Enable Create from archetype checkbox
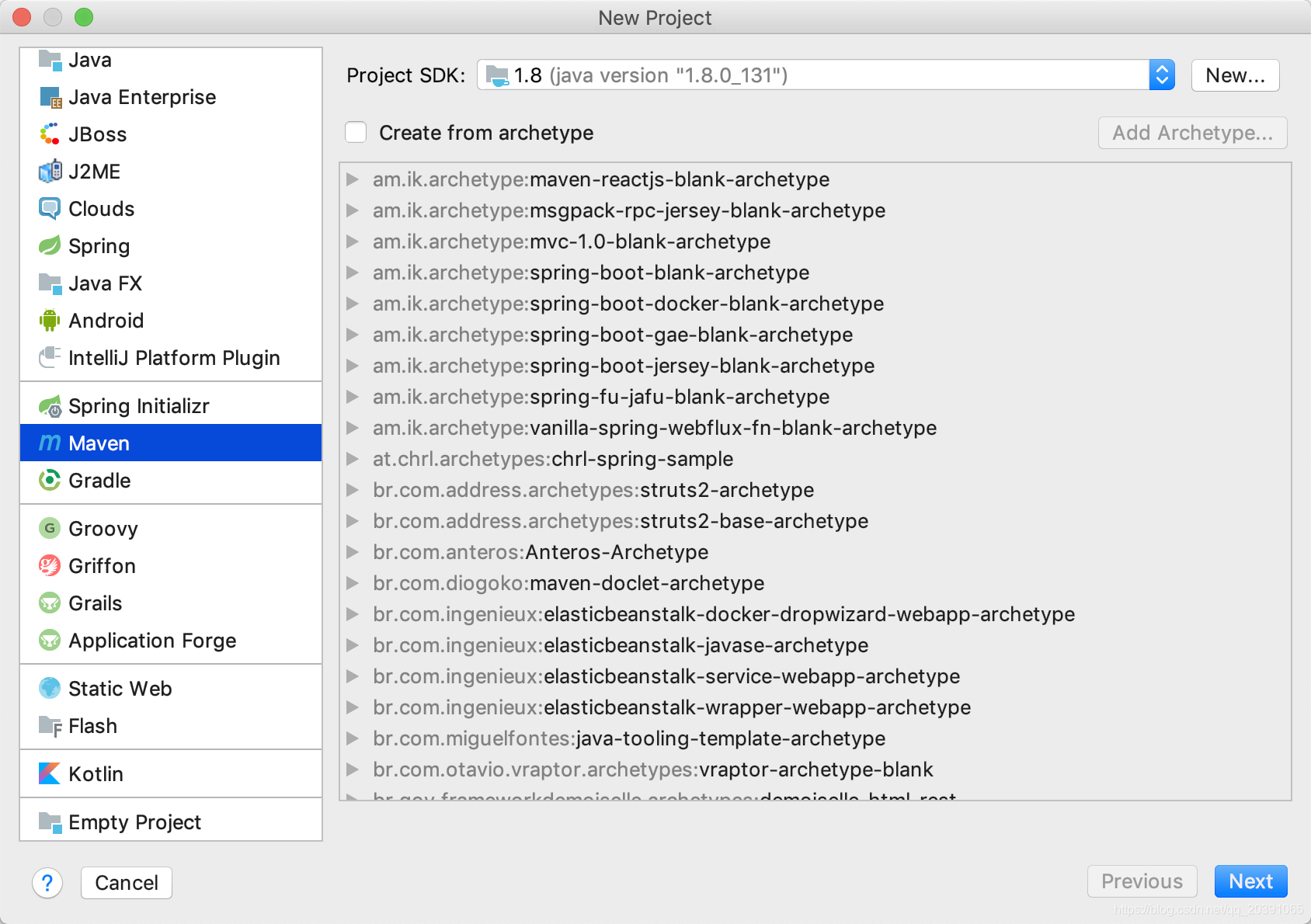Viewport: 1311px width, 924px height. [356, 133]
